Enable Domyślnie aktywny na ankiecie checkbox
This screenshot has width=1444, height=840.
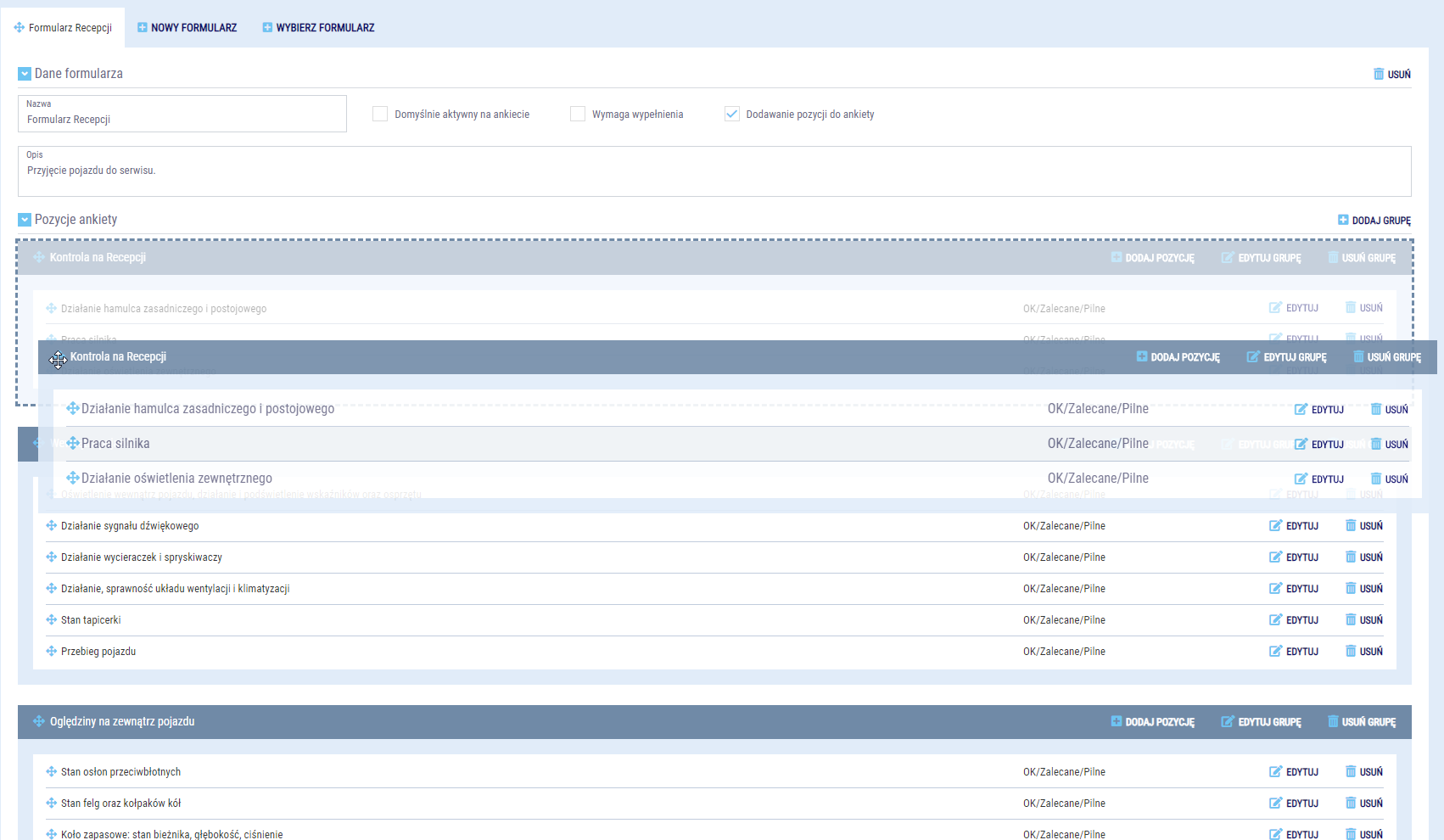click(x=380, y=115)
